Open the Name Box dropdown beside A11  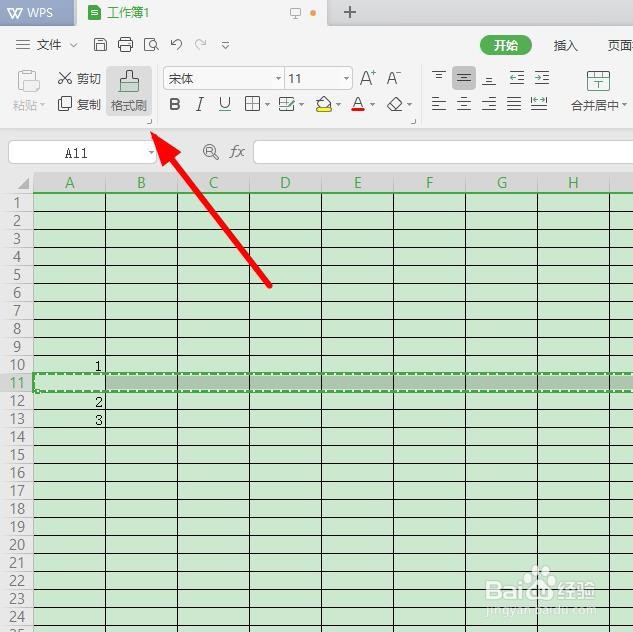[151, 152]
